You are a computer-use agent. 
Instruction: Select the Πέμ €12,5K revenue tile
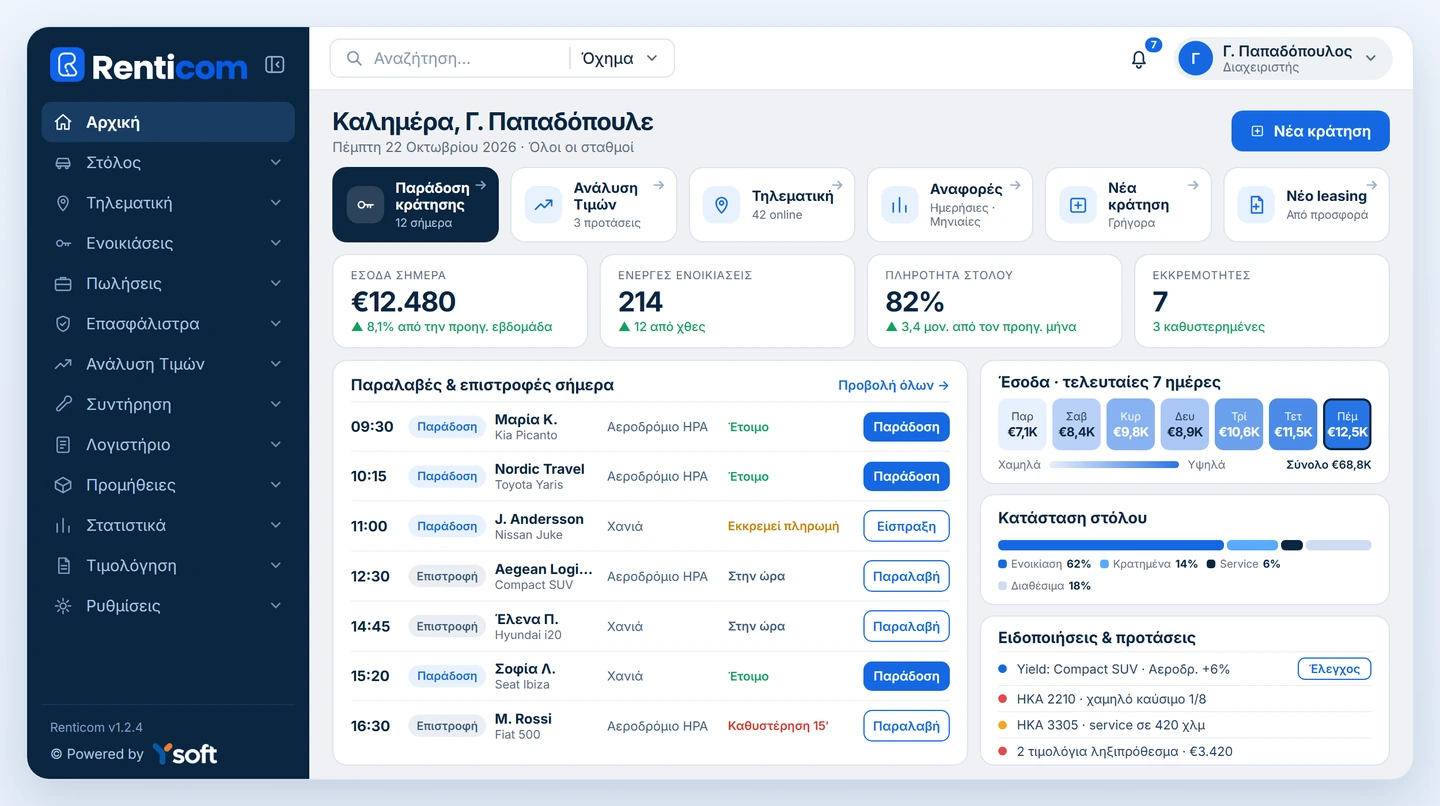tap(1347, 424)
